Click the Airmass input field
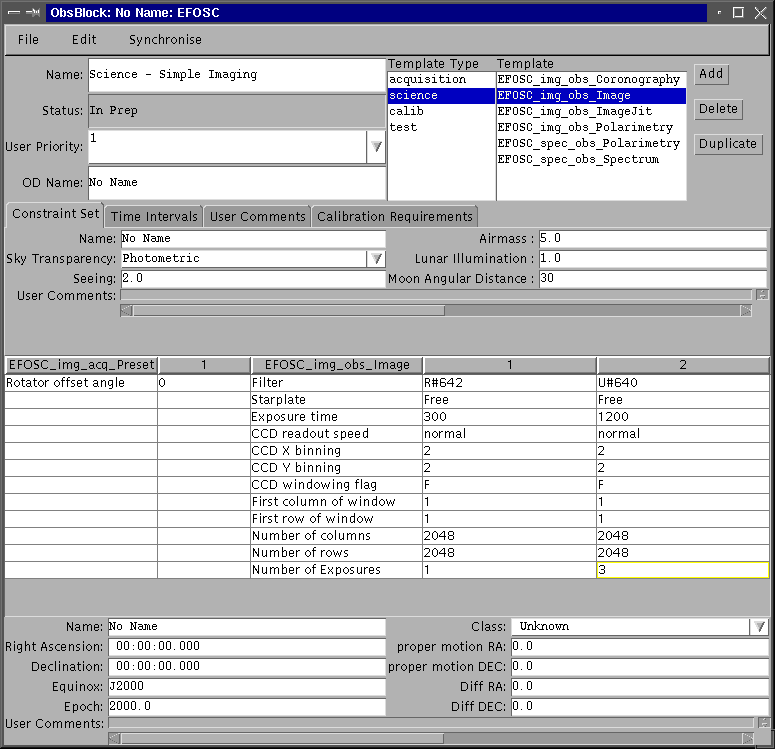775x749 pixels. pos(652,239)
